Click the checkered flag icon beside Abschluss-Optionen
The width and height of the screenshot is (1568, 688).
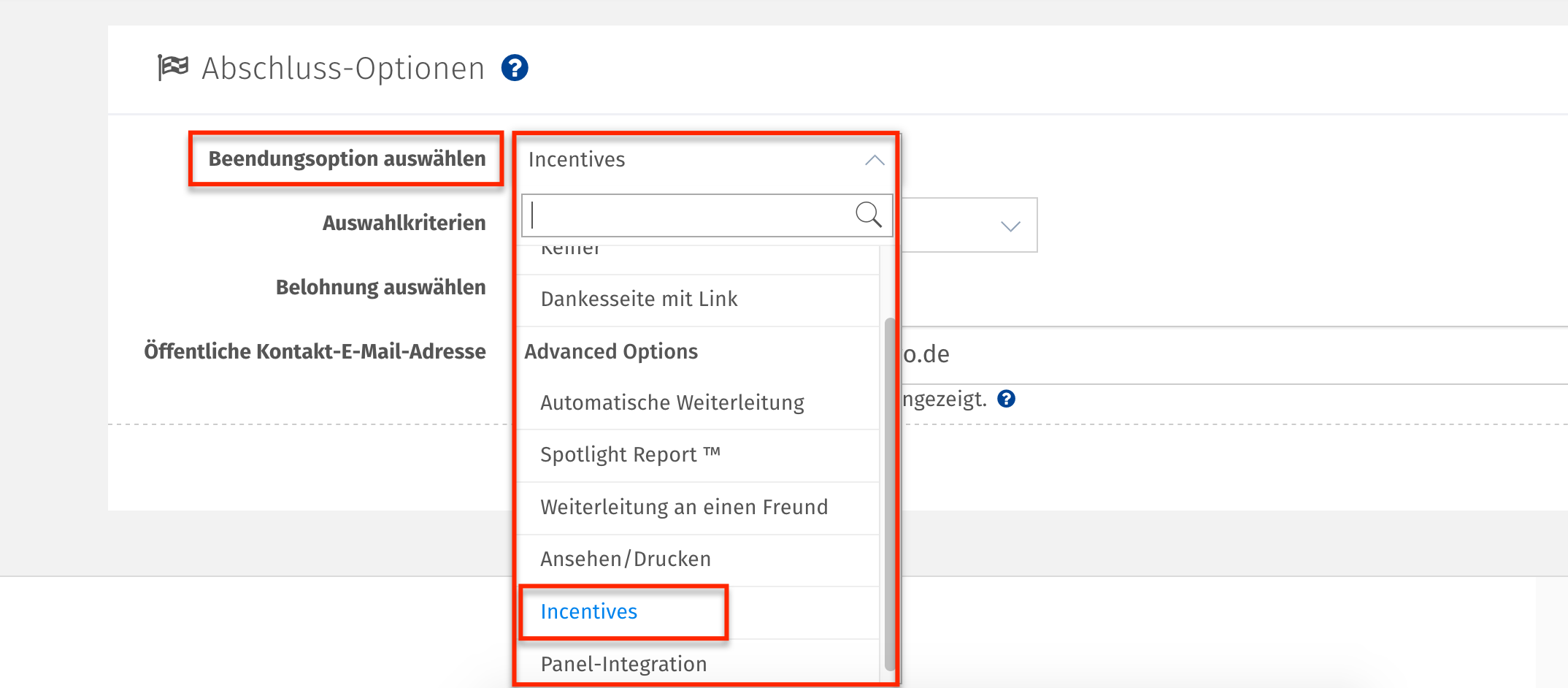173,68
